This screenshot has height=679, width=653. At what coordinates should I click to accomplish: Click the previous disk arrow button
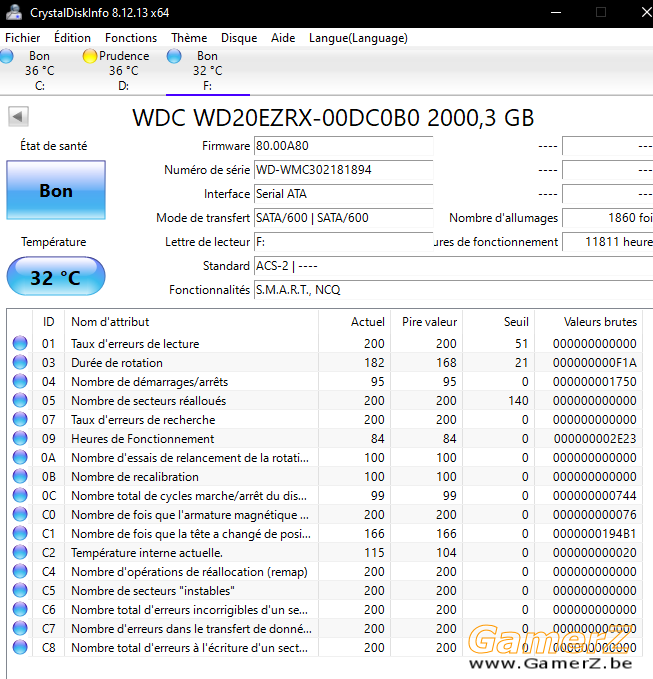(18, 116)
